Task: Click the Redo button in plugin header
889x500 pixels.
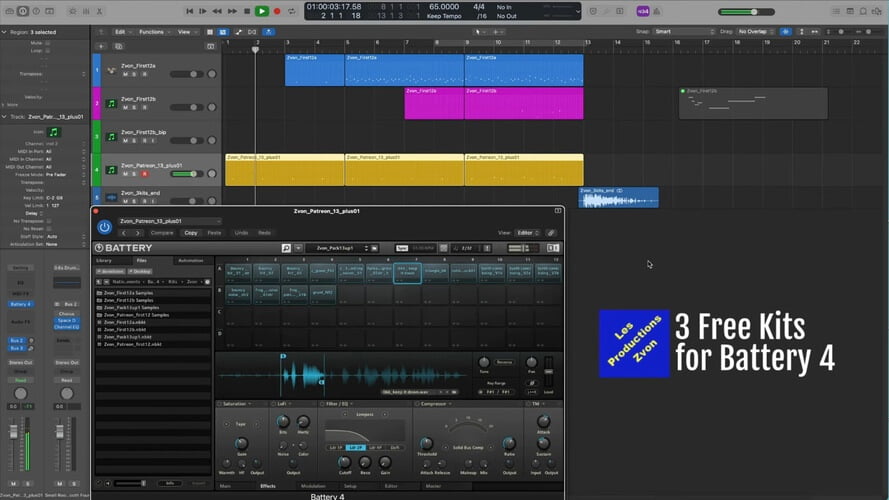Action: [264, 233]
